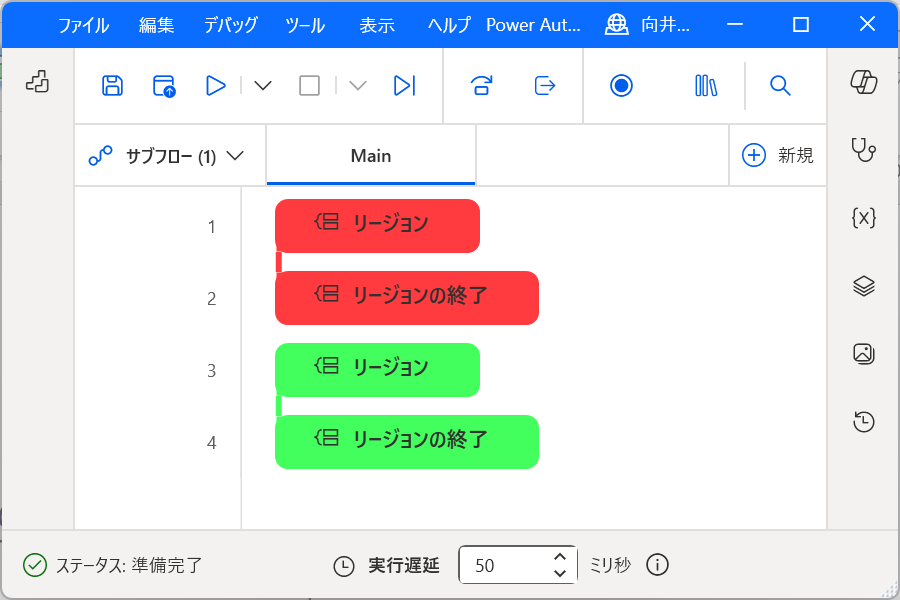
Task: Open the flow checker stethoscope icon
Action: point(863,150)
